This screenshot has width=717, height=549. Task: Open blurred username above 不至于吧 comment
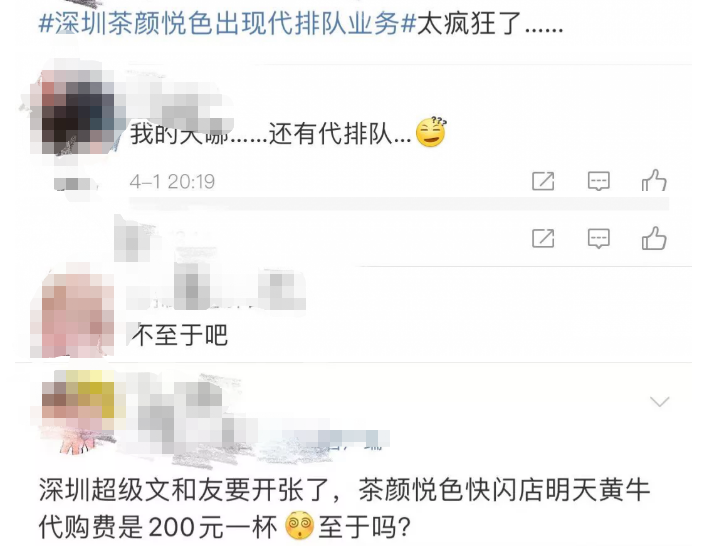point(215,287)
